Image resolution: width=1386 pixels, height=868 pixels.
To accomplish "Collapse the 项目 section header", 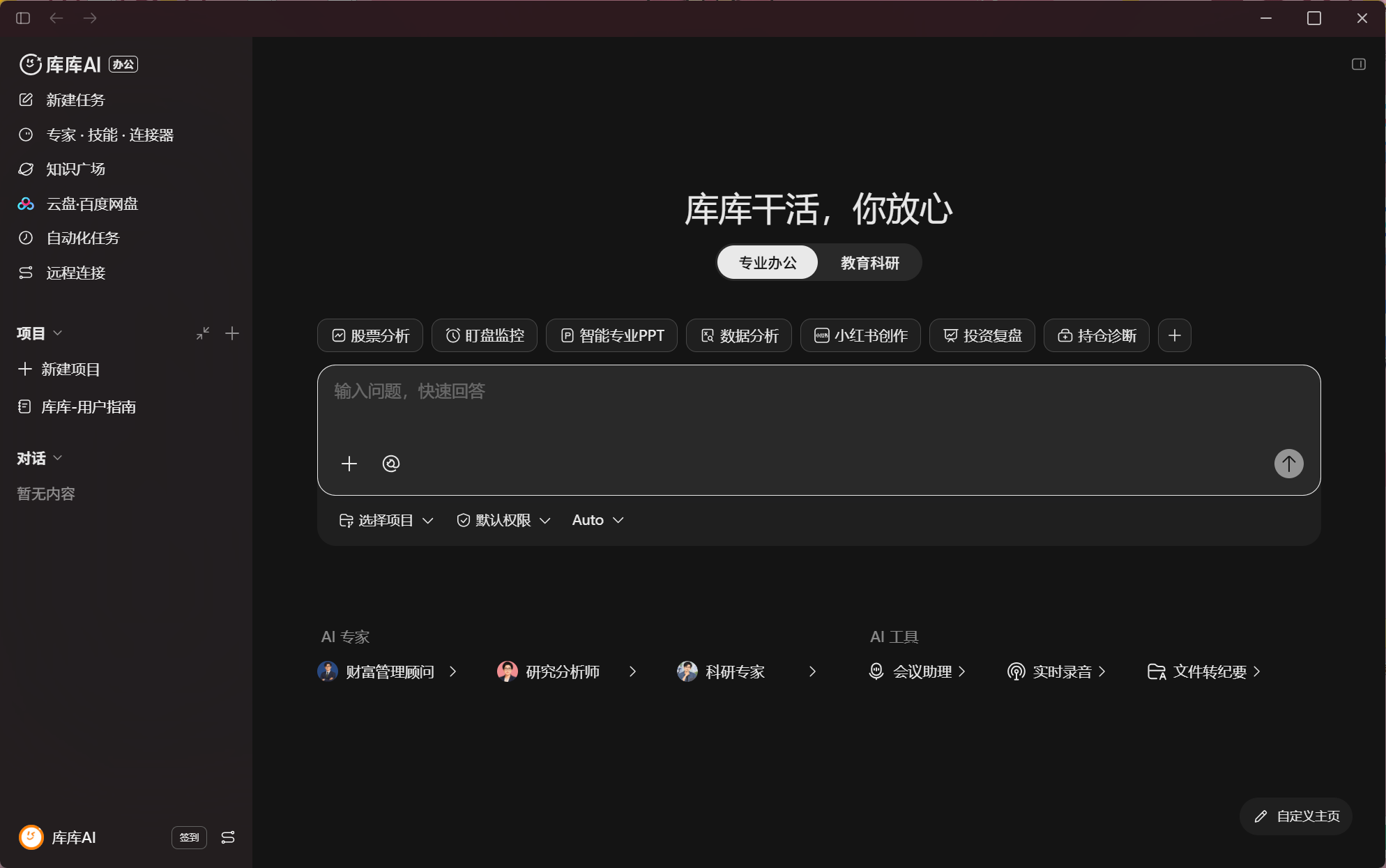I will click(x=40, y=333).
